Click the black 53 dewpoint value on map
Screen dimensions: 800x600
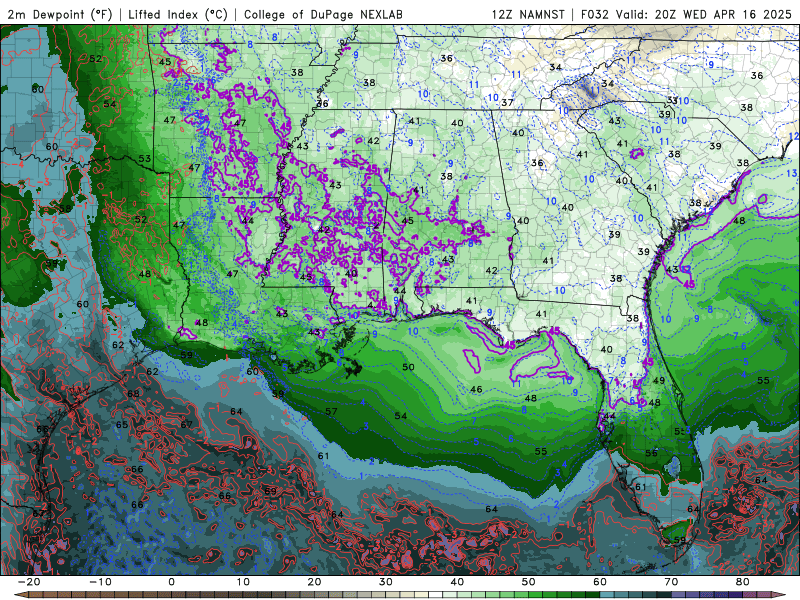pos(145,159)
